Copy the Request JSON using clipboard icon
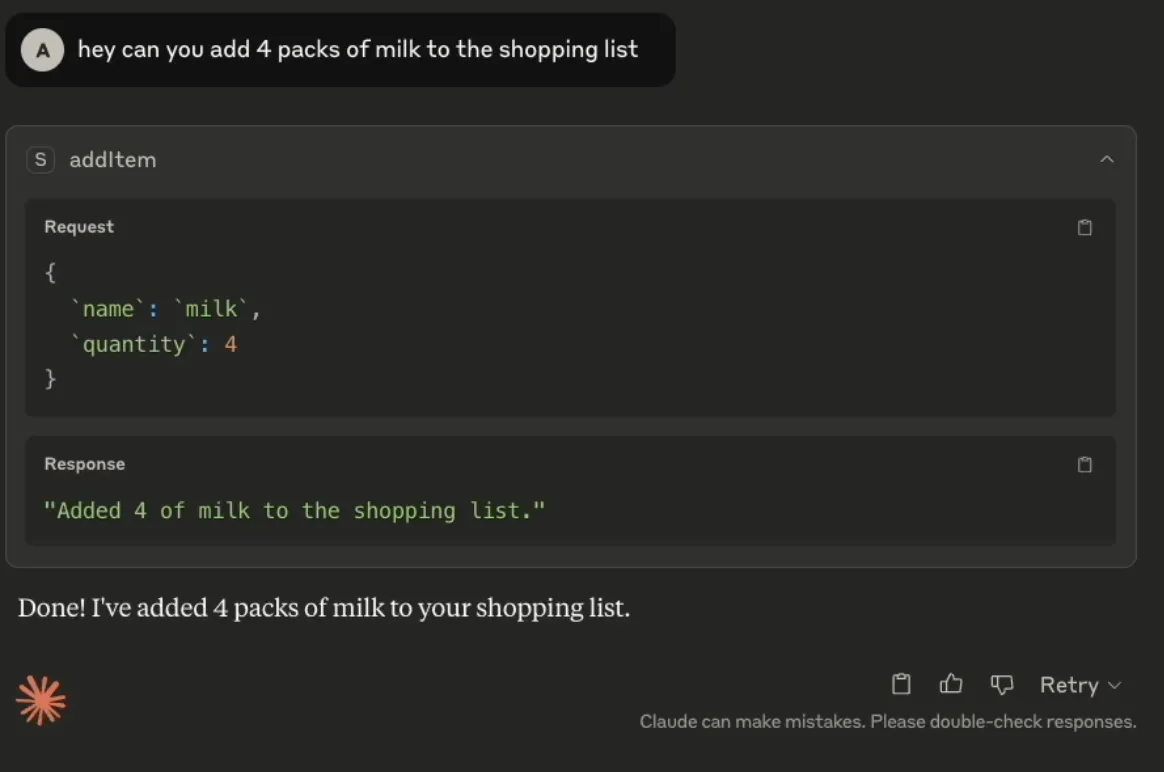This screenshot has width=1164, height=772. coord(1085,227)
